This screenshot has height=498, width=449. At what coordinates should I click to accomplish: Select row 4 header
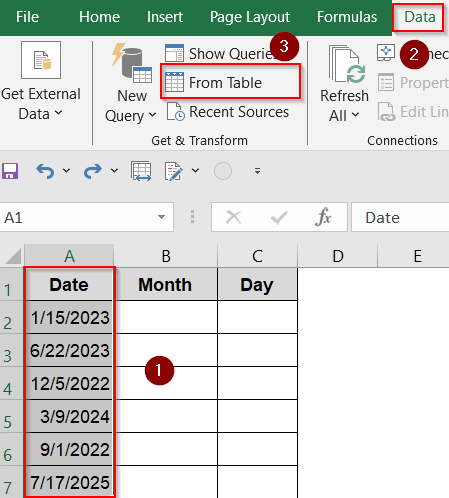(x=12, y=383)
